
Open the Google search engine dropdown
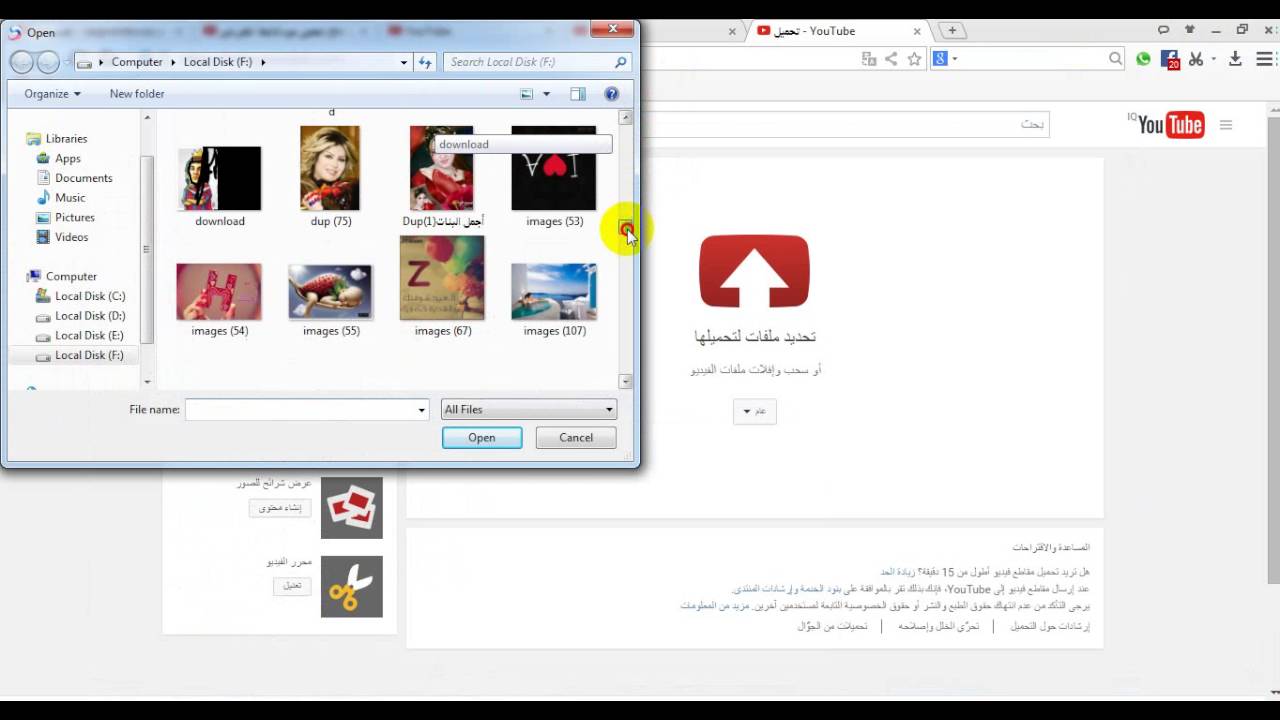coord(946,60)
